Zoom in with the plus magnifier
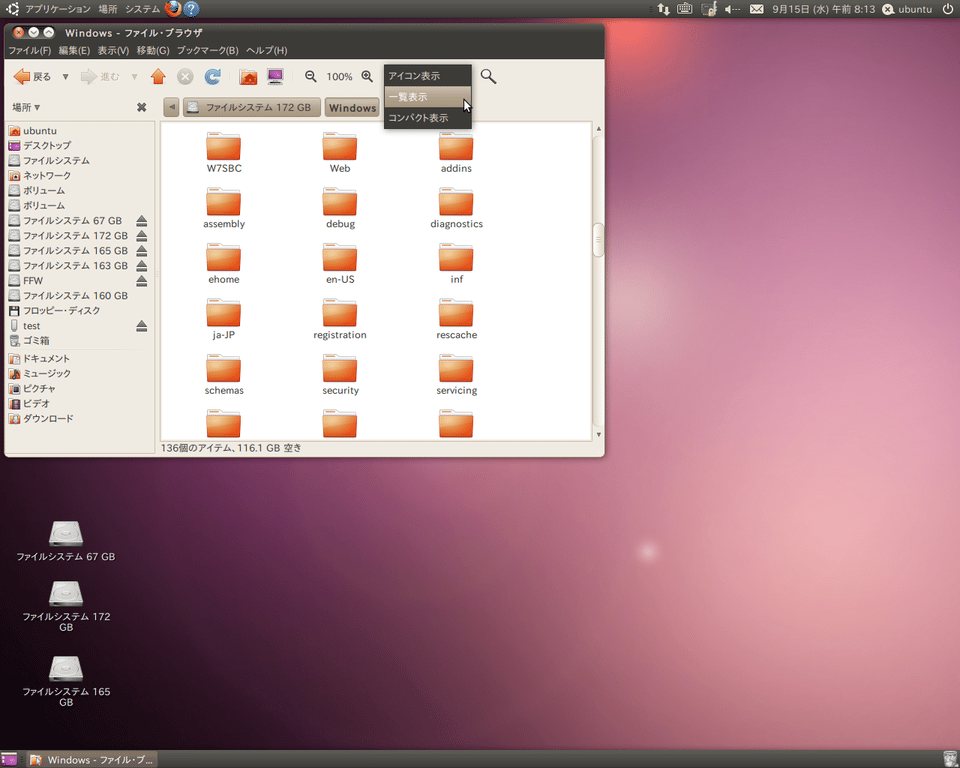Screen dimensions: 960x768 click(367, 77)
